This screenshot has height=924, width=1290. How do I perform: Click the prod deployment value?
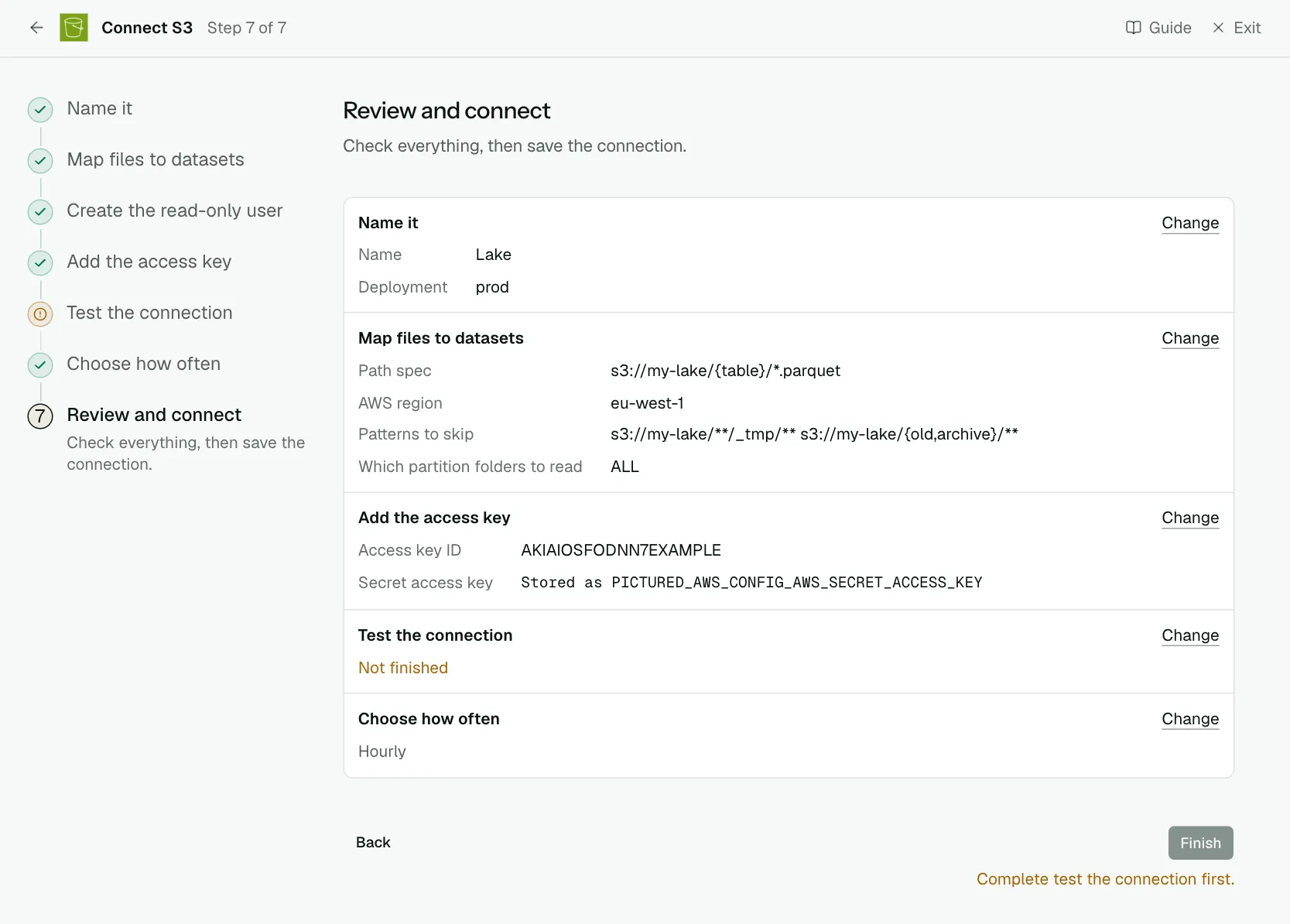(x=492, y=287)
